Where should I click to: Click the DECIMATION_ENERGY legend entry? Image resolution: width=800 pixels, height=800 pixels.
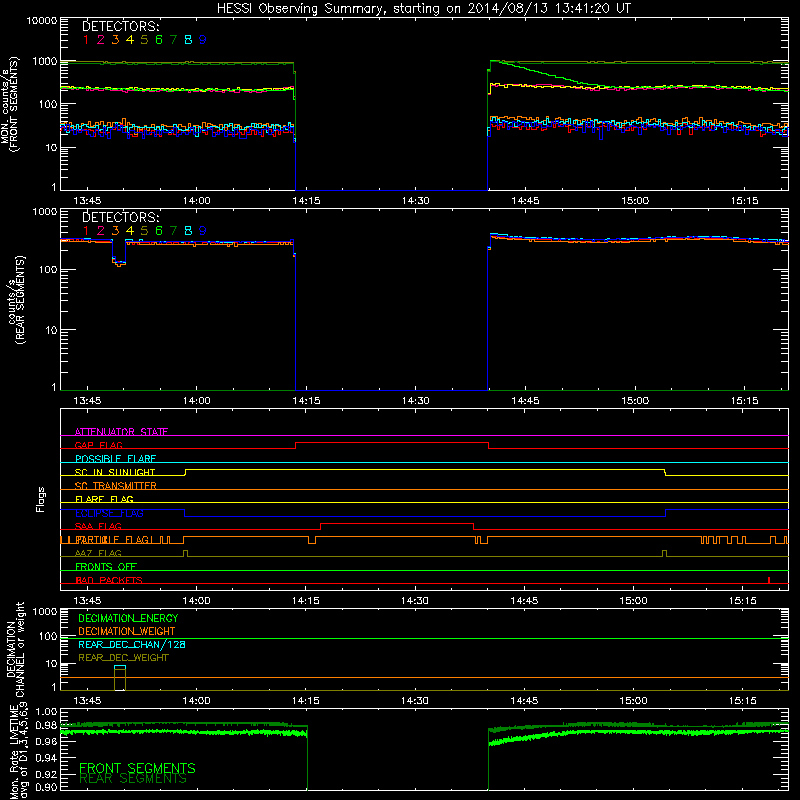point(128,618)
